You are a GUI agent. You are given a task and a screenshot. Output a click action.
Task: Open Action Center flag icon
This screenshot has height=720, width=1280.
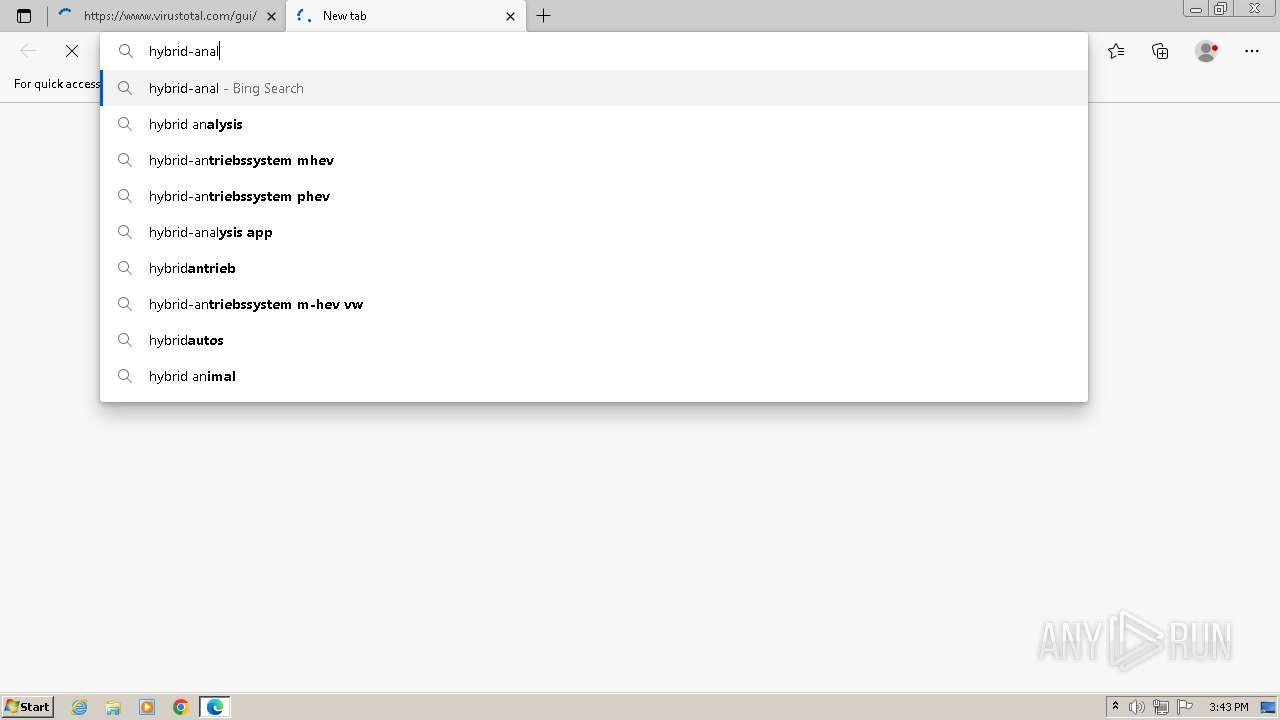(x=1185, y=707)
